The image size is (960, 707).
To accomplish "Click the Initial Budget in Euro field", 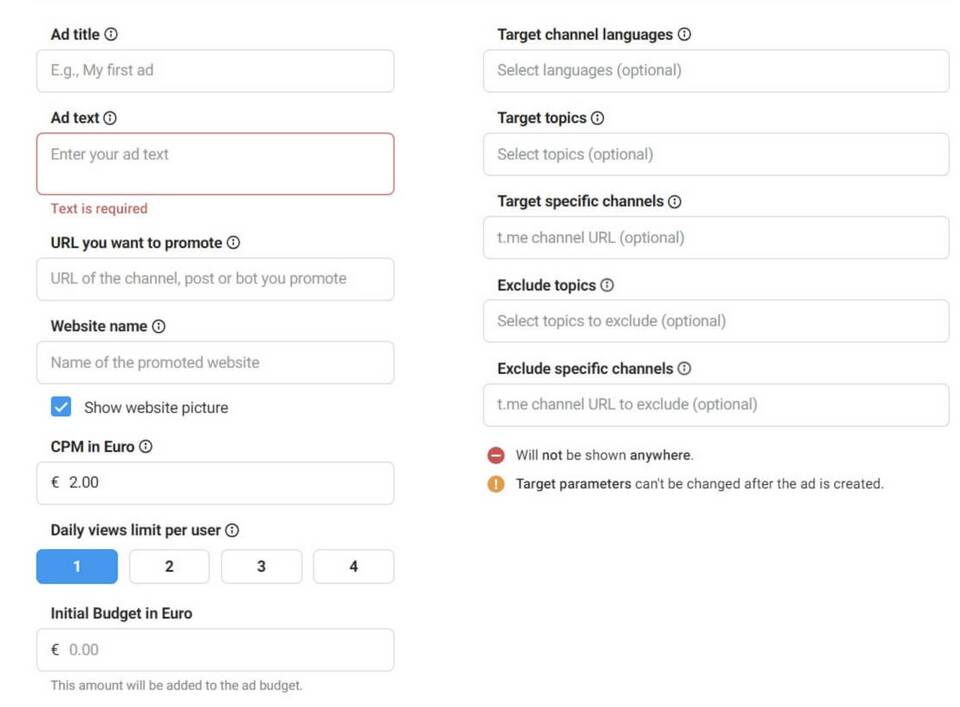I will pos(215,650).
